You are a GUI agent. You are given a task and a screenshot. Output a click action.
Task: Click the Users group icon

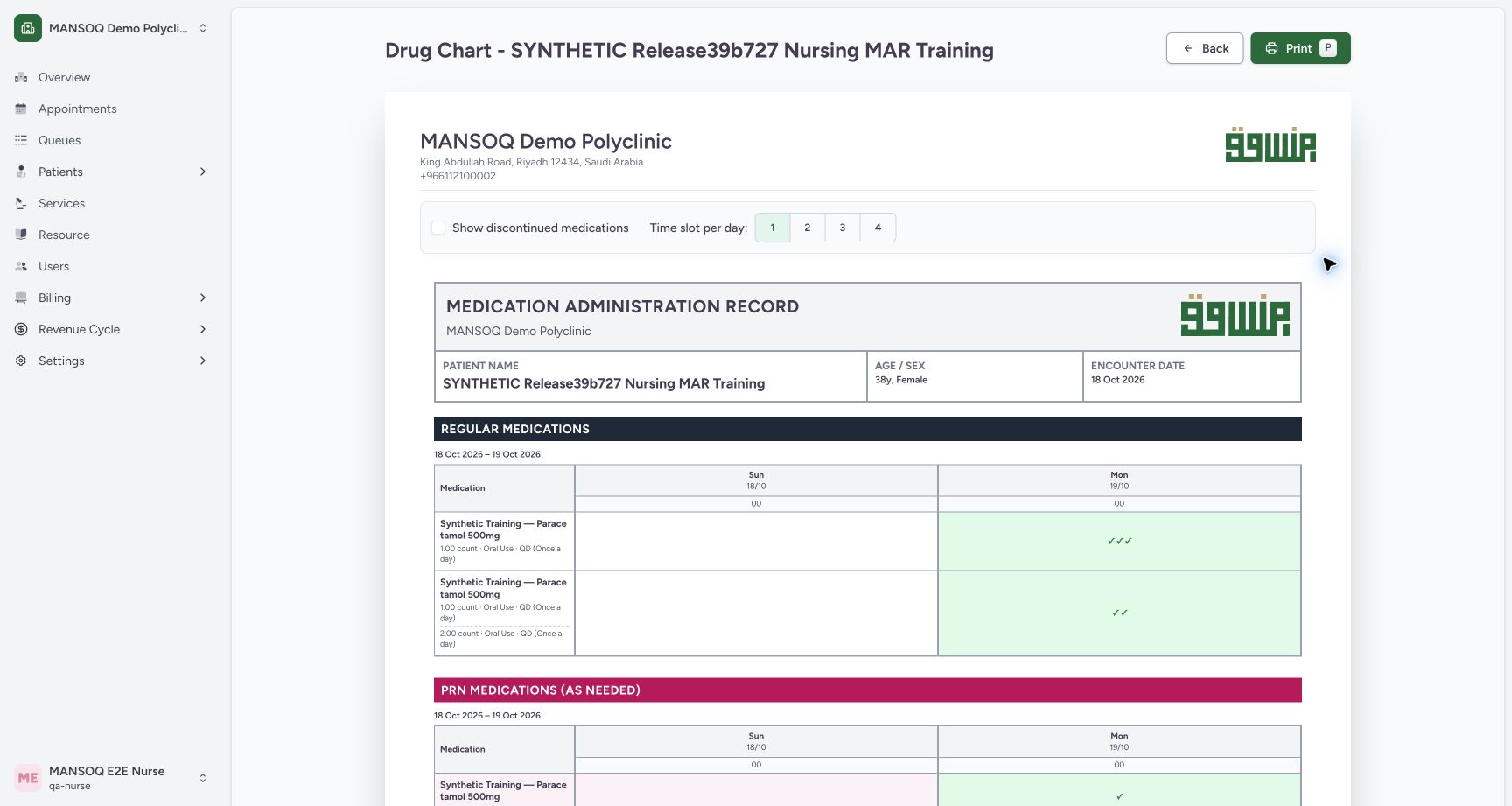click(21, 266)
